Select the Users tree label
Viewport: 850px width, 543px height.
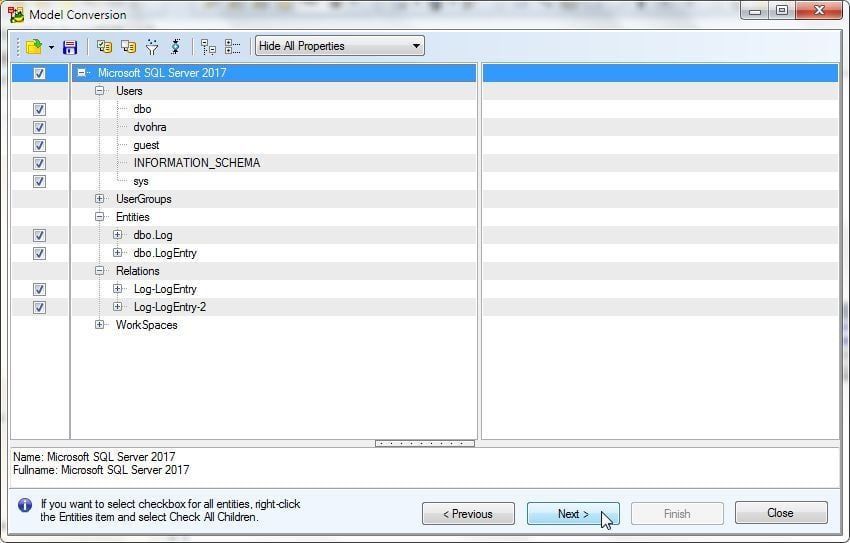[129, 91]
